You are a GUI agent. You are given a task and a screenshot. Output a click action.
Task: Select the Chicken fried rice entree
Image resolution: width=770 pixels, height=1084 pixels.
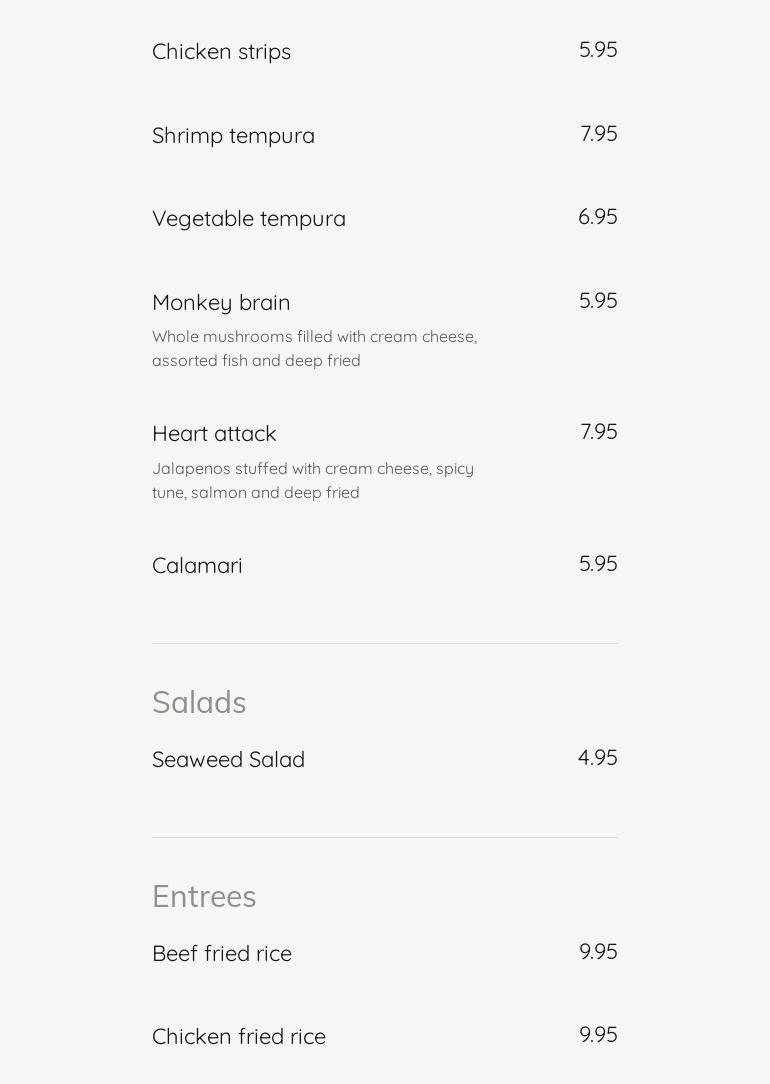238,1036
